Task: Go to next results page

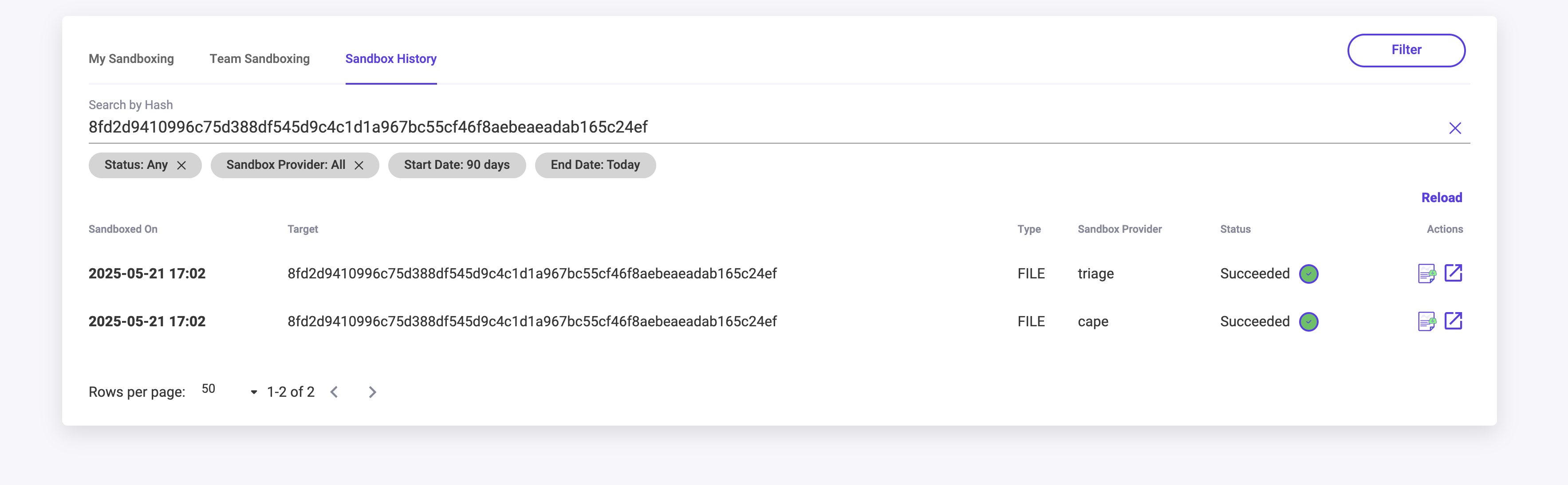Action: coord(373,392)
